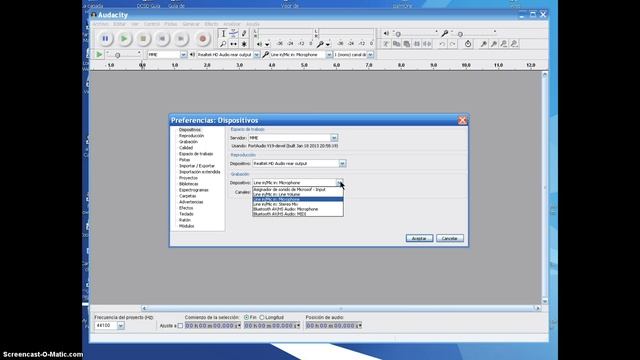Open the input meter microphone dropdown arrow
Viewport: 640px width, 360px height.
pyautogui.click(x=328, y=44)
